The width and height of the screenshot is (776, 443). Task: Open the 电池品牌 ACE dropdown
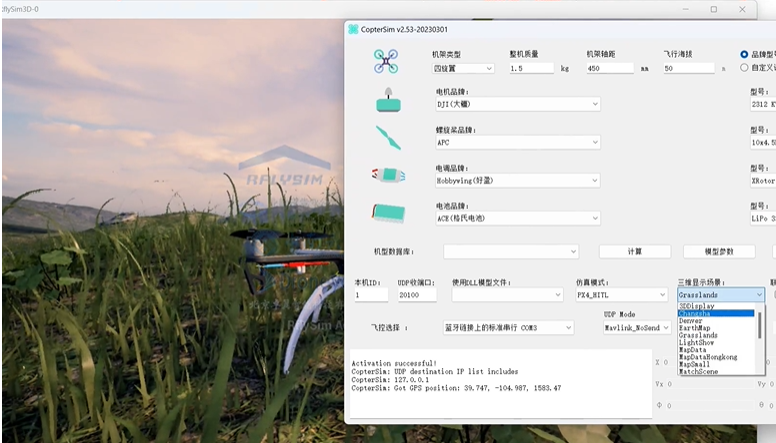pyautogui.click(x=518, y=218)
